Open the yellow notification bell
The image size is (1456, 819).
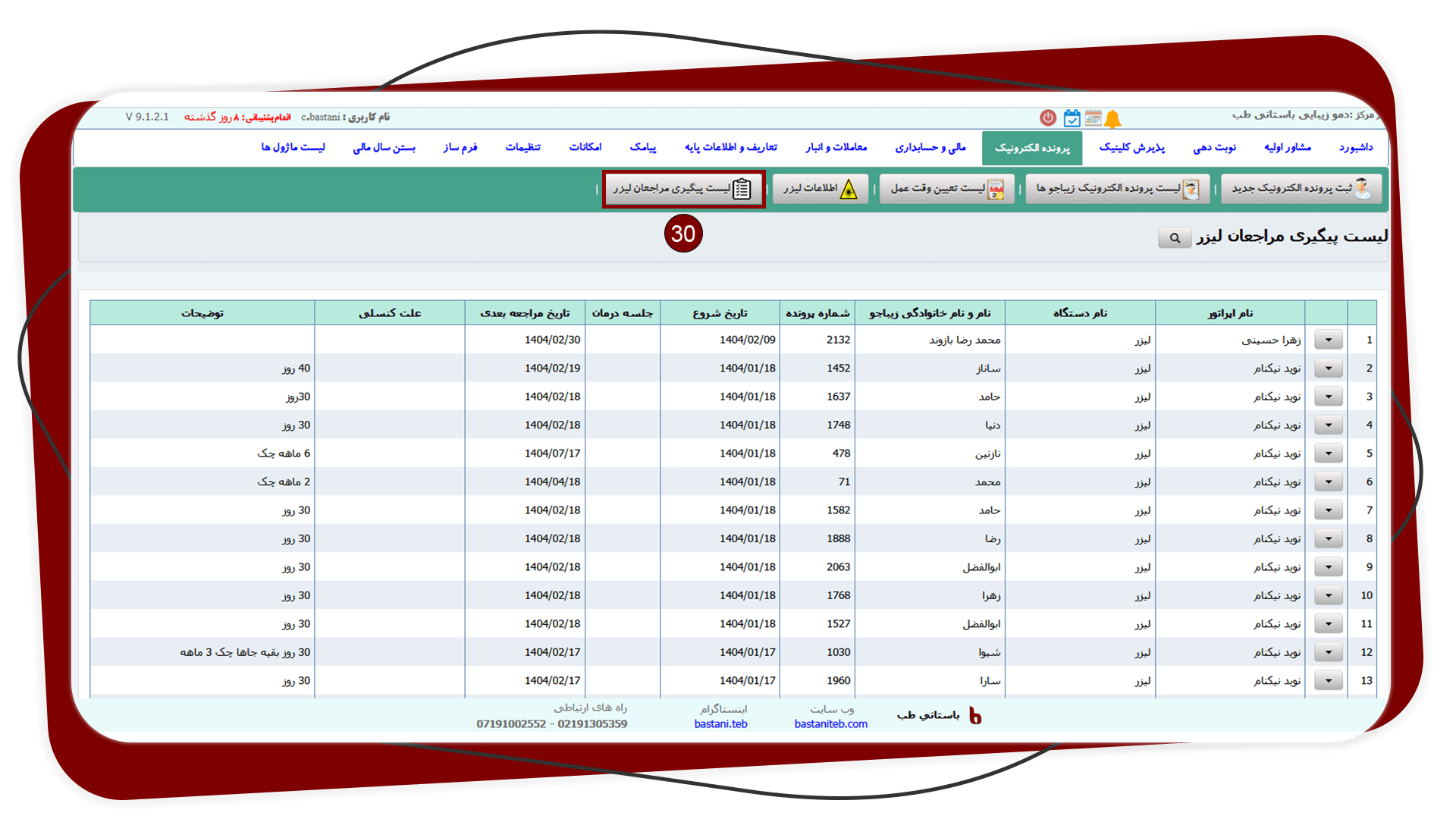(x=1112, y=118)
